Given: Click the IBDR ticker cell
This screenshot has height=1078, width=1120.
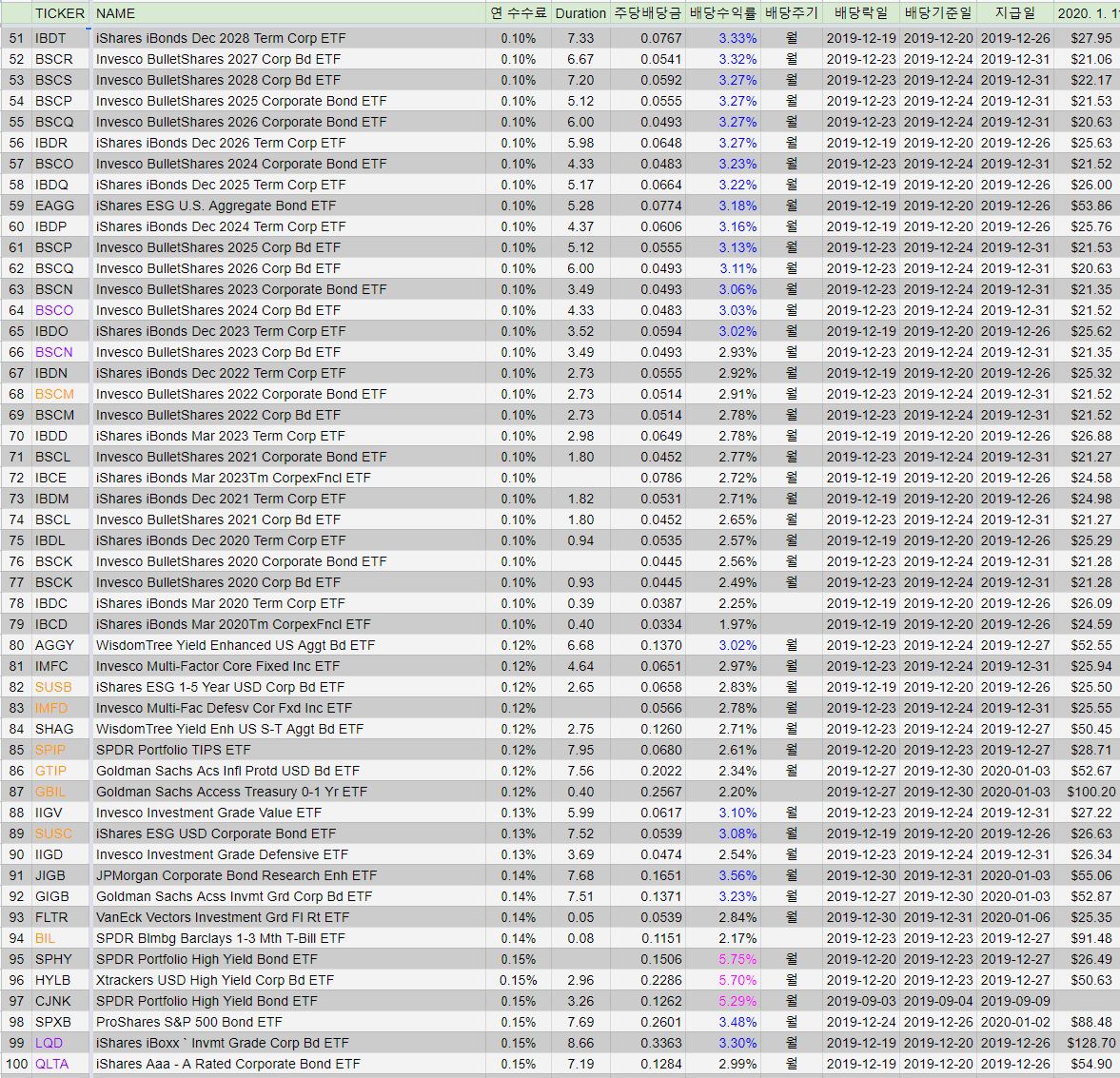Looking at the screenshot, I should tap(60, 143).
